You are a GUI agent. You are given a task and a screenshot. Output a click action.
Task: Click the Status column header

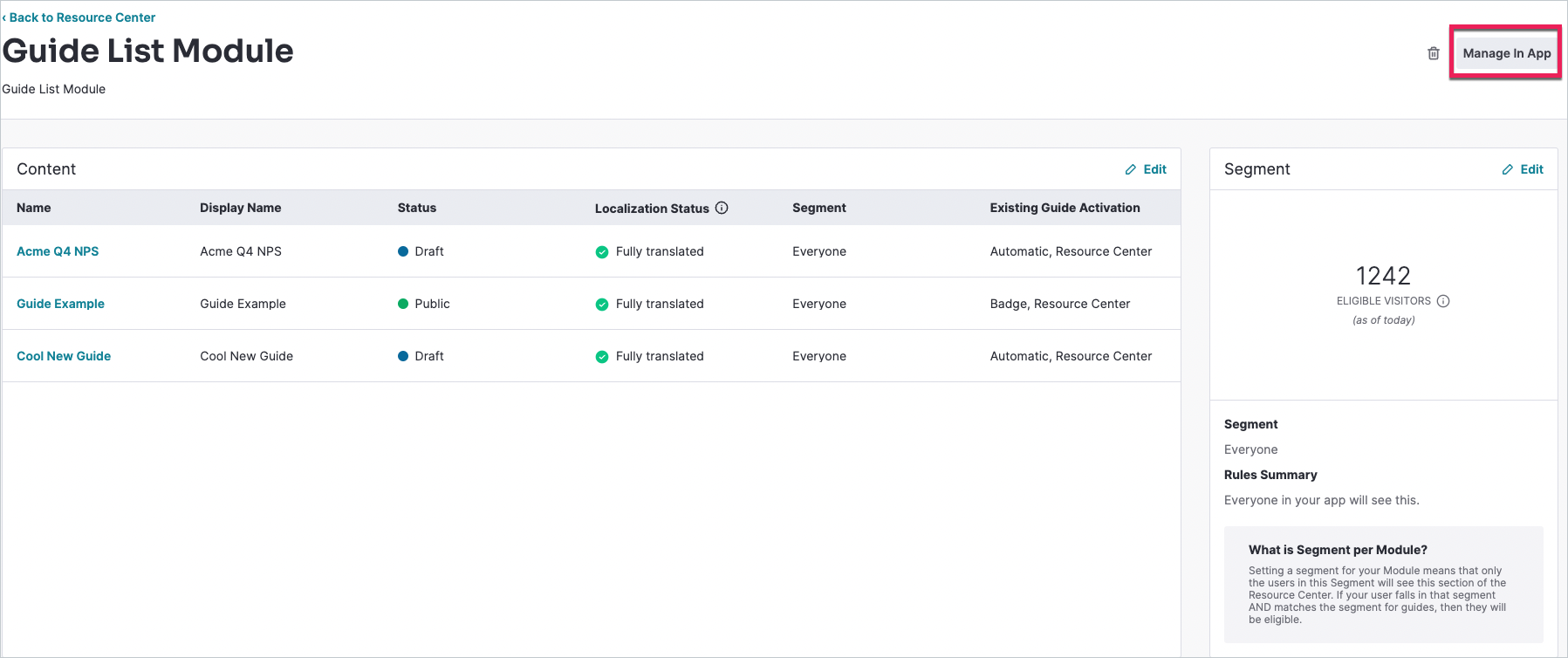(x=417, y=208)
